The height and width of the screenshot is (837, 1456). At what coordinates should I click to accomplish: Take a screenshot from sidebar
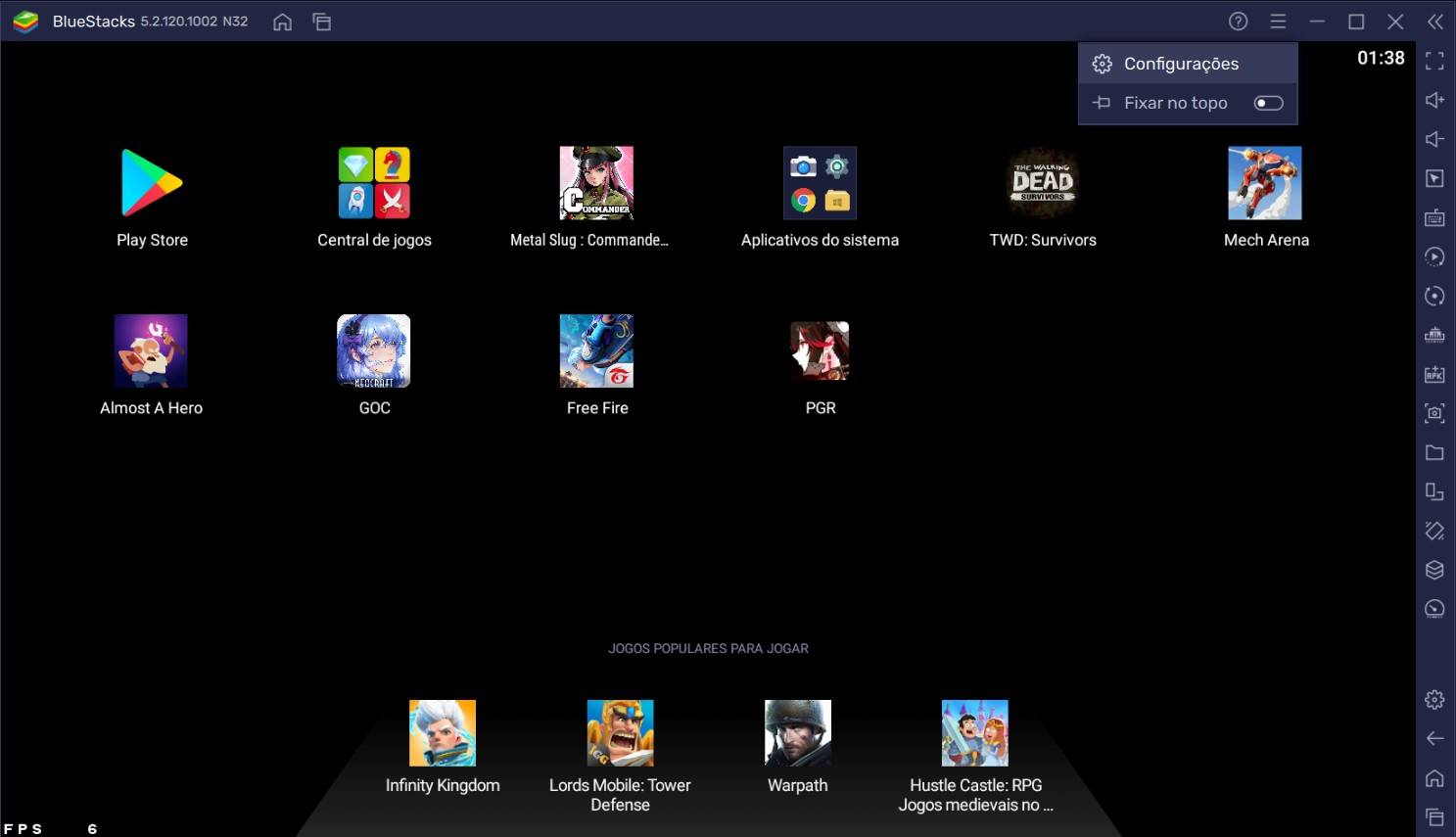tap(1434, 413)
